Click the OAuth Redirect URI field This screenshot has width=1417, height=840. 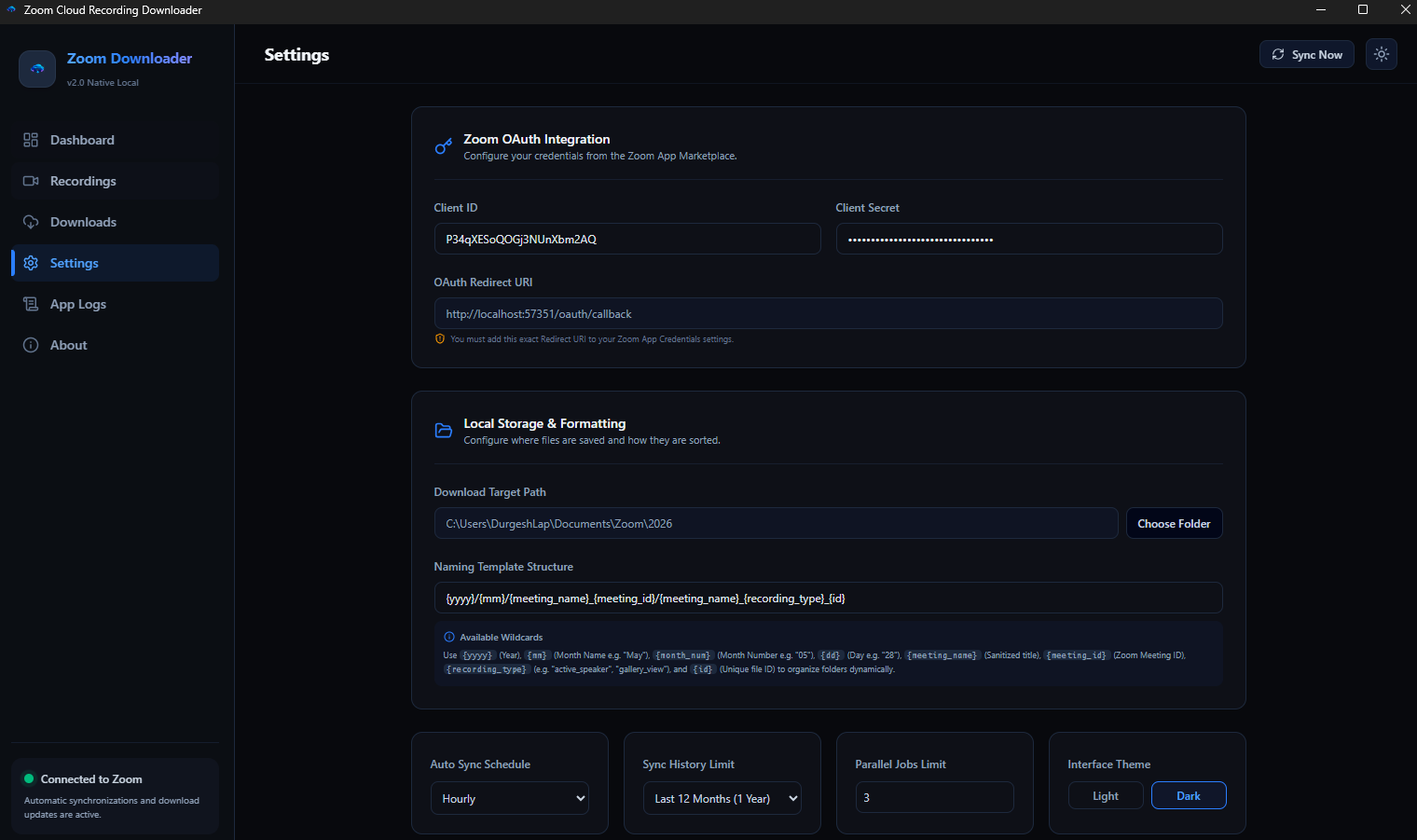828,313
